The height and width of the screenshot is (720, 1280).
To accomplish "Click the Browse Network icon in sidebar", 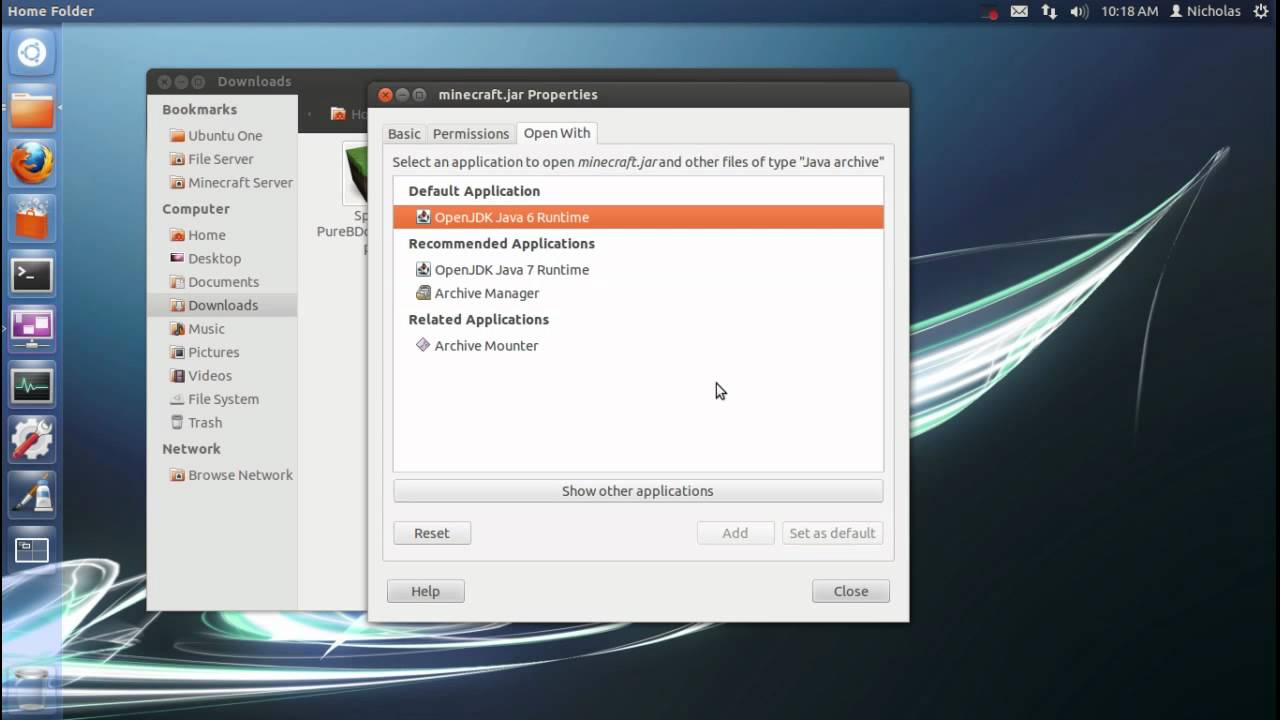I will pos(177,475).
